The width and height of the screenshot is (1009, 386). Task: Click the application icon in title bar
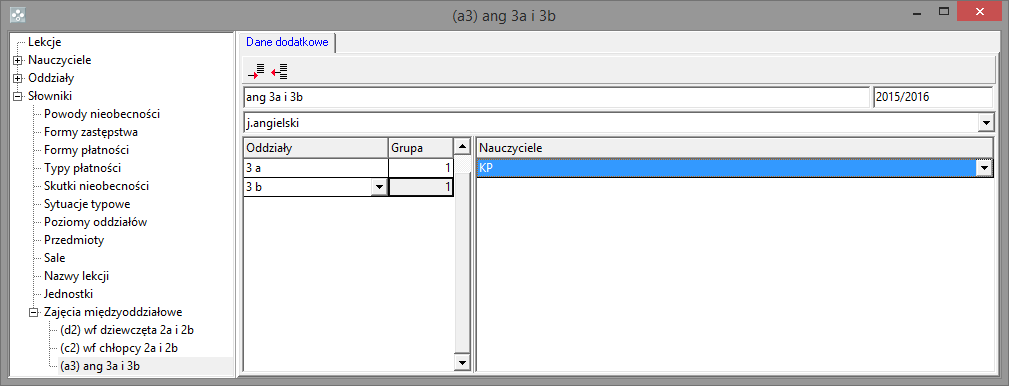point(19,15)
